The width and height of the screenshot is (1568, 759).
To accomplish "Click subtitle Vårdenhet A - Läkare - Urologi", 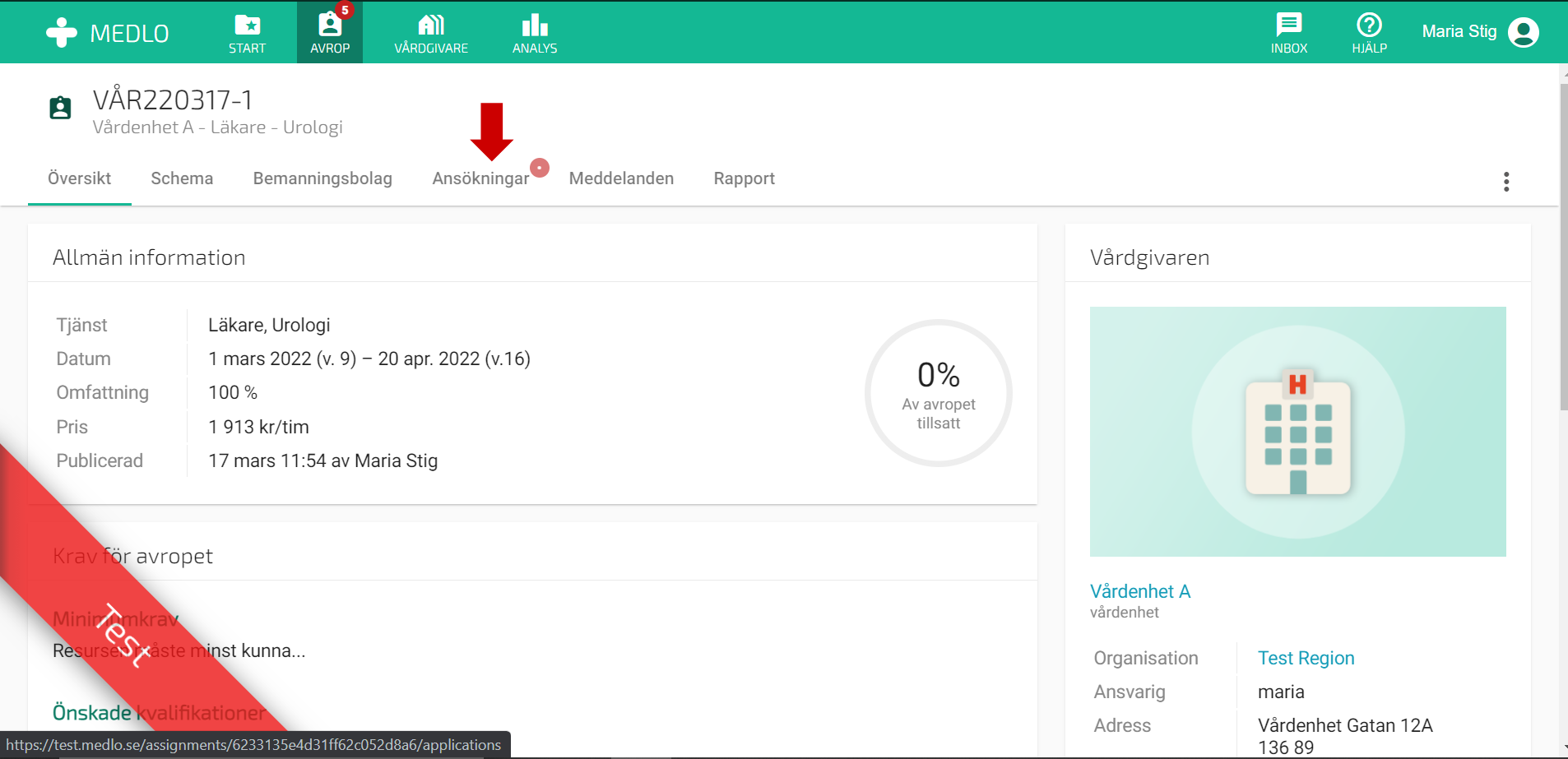I will (217, 127).
